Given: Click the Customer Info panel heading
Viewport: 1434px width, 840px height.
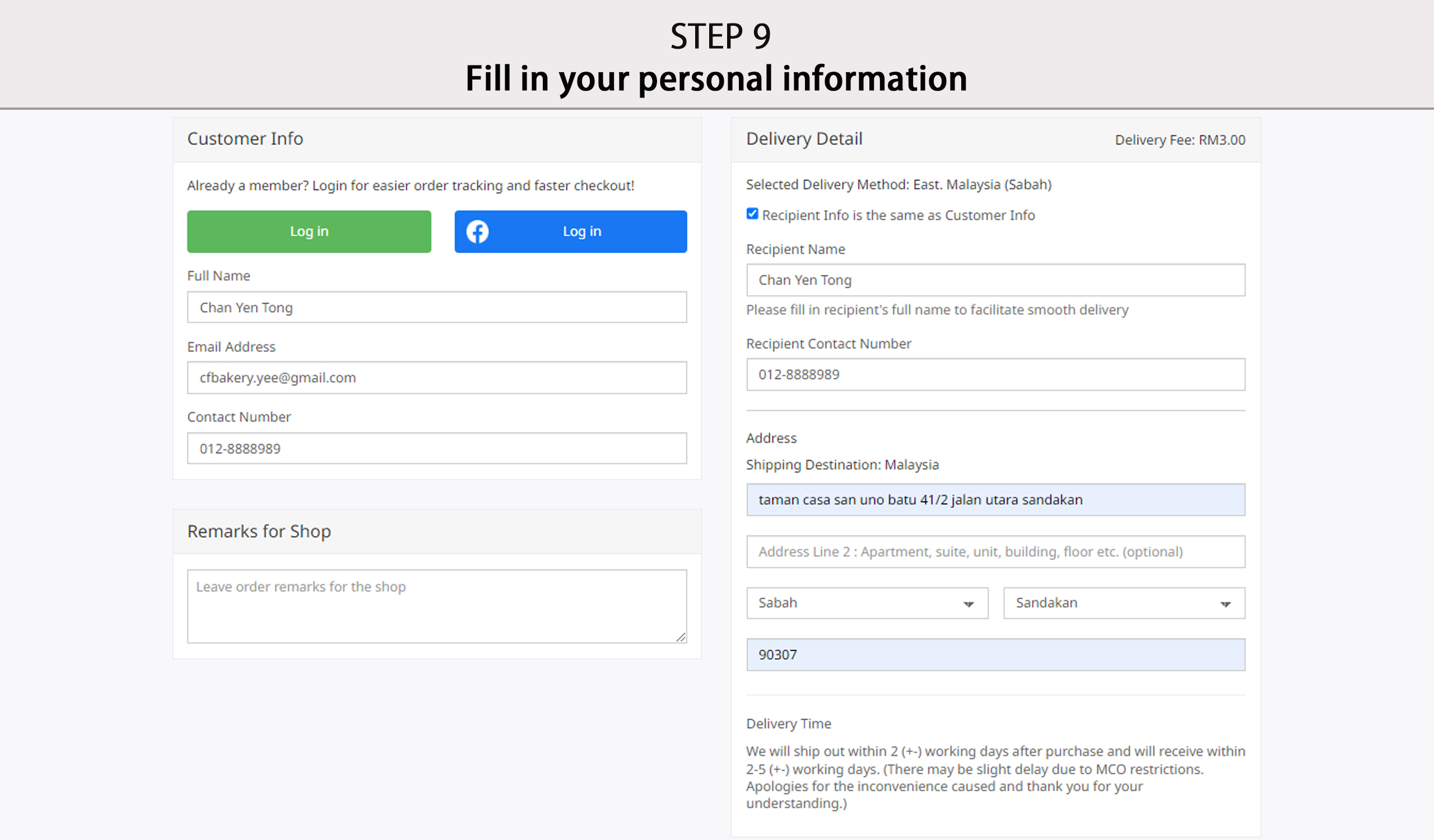Looking at the screenshot, I should click(245, 139).
